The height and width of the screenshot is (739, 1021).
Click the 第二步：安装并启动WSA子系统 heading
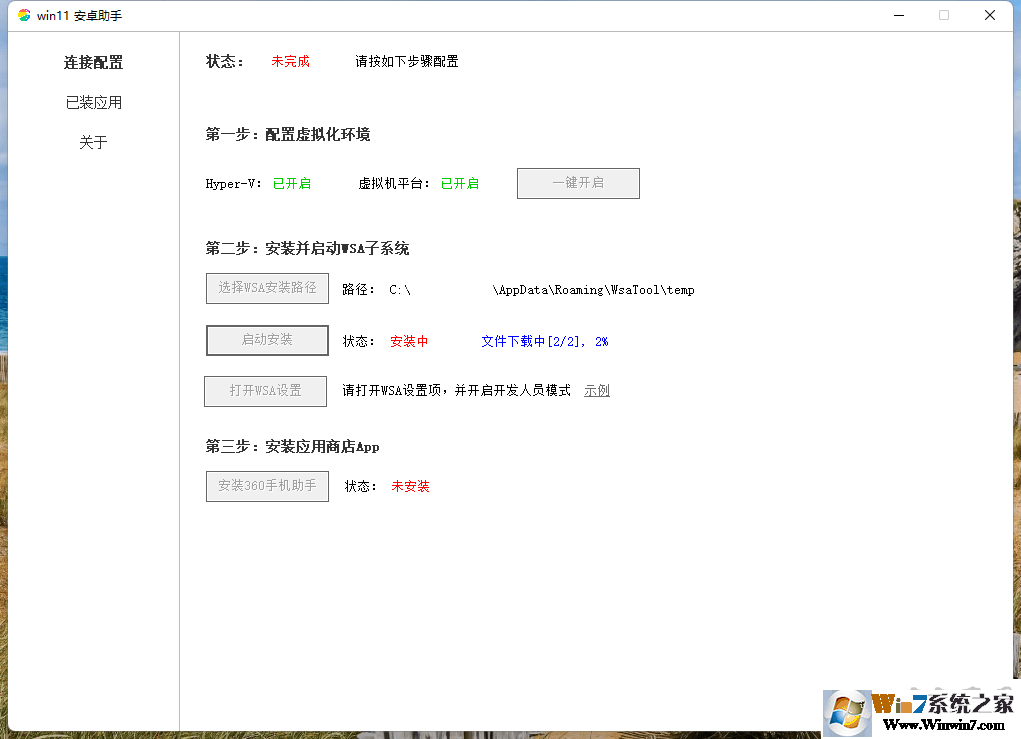click(307, 249)
